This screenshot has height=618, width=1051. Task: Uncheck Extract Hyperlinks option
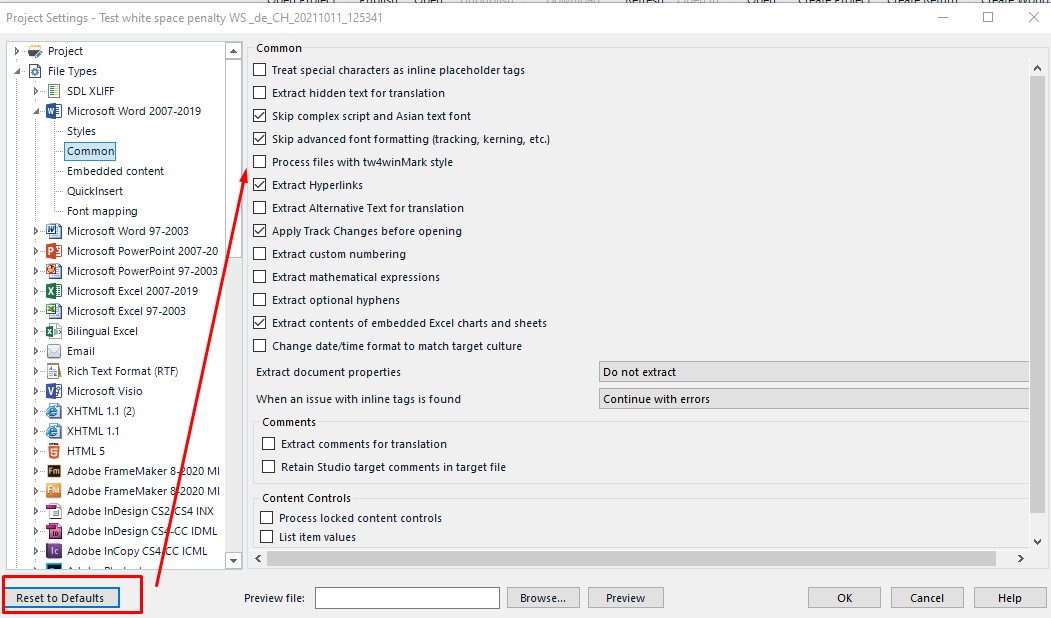[259, 184]
